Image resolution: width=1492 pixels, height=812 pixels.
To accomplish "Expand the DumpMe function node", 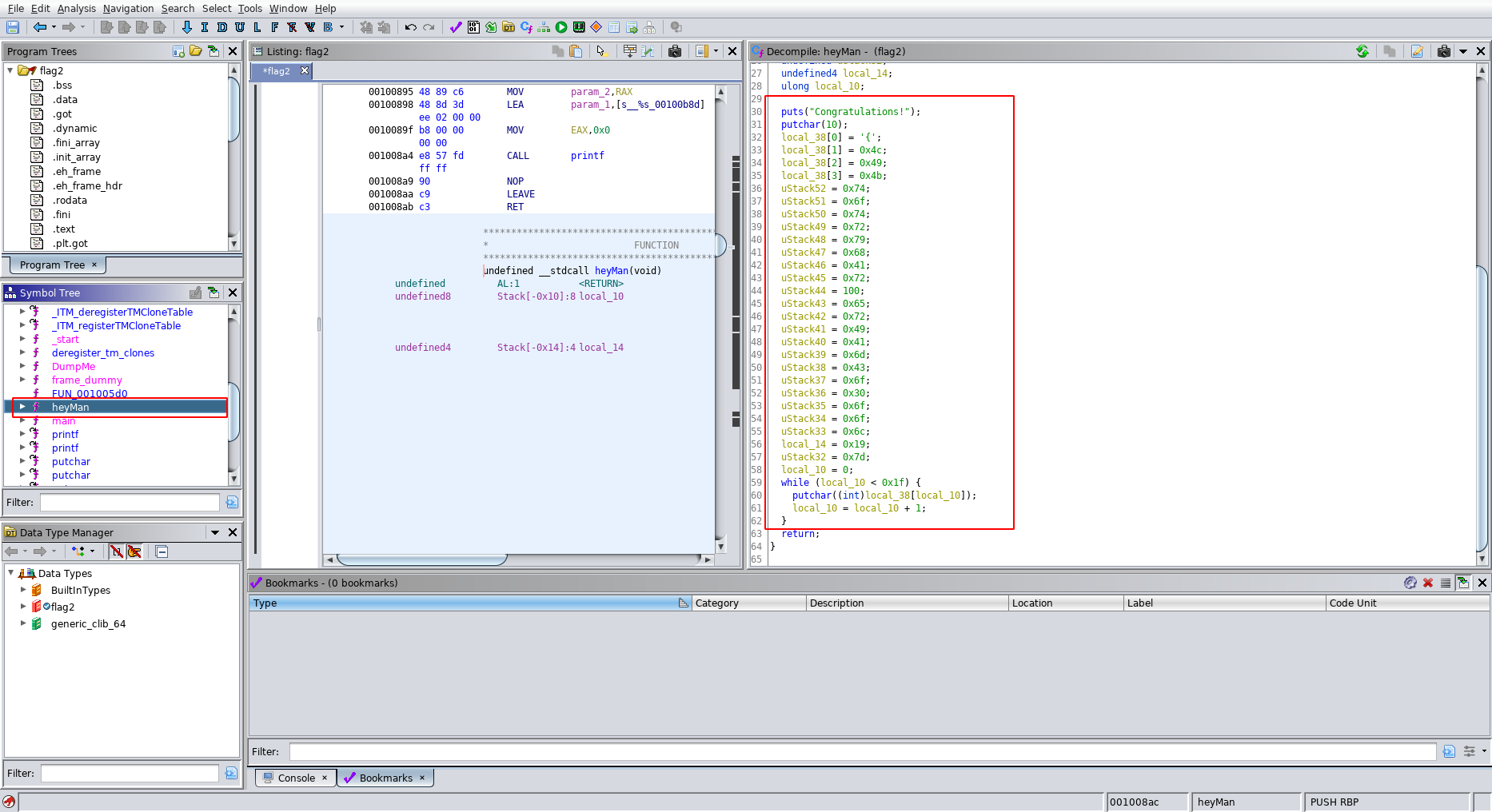I will 22,366.
